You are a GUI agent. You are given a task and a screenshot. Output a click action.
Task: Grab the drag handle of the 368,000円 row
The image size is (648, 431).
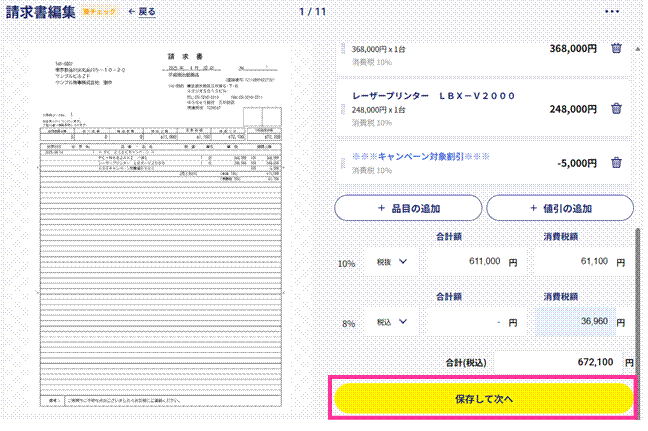click(343, 48)
